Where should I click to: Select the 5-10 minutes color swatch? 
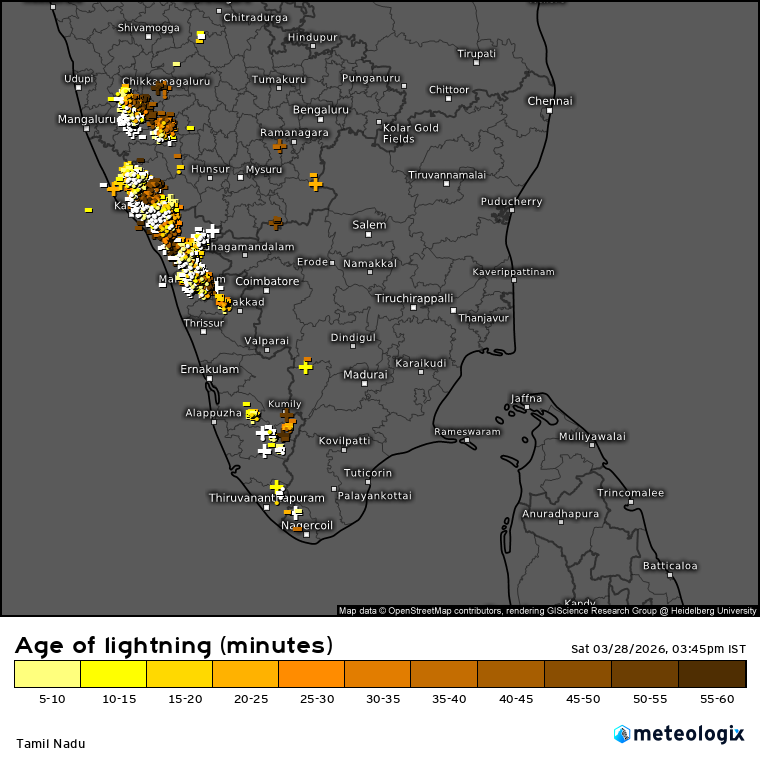pyautogui.click(x=48, y=674)
